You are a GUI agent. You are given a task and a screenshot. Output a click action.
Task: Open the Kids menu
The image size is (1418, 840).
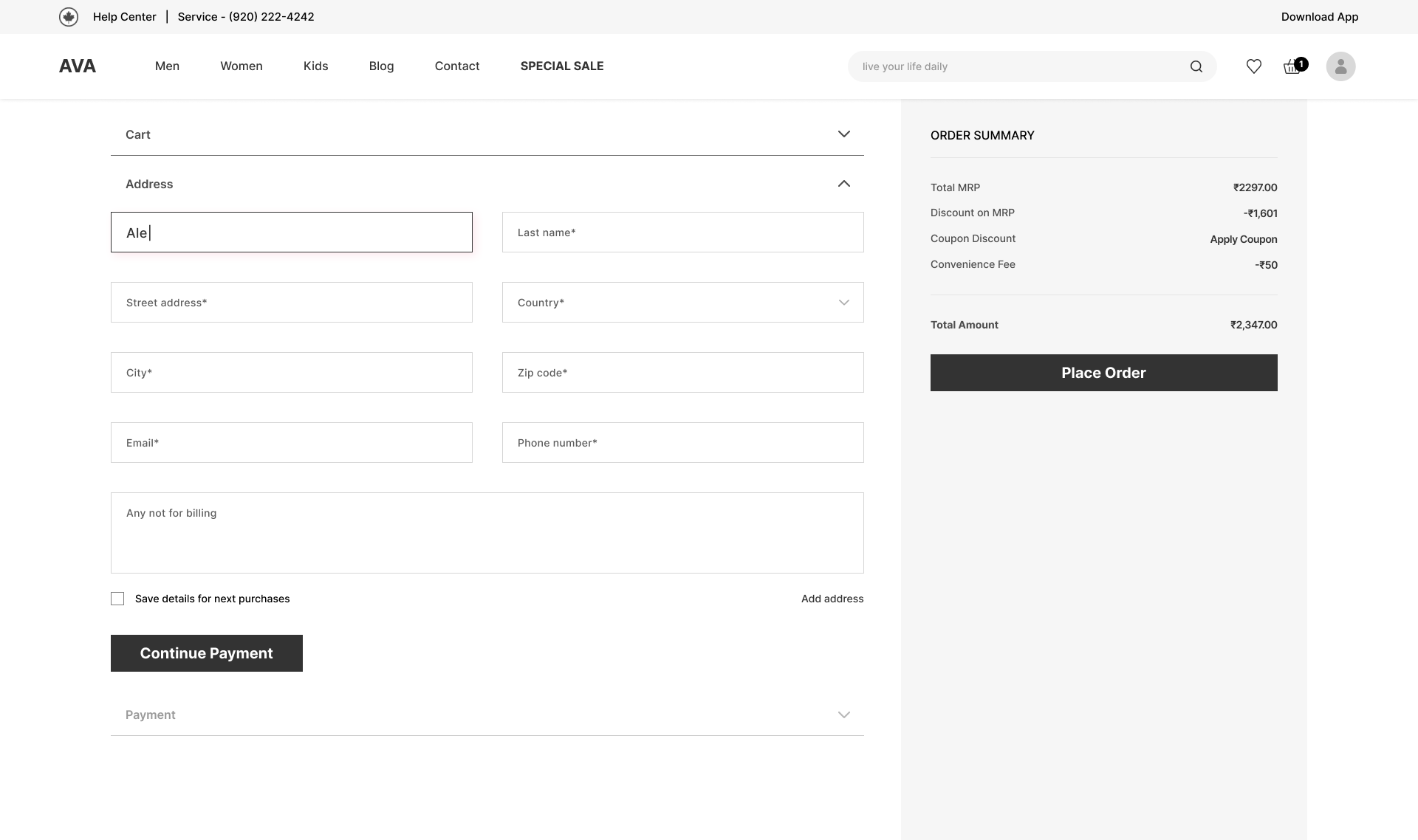315,66
